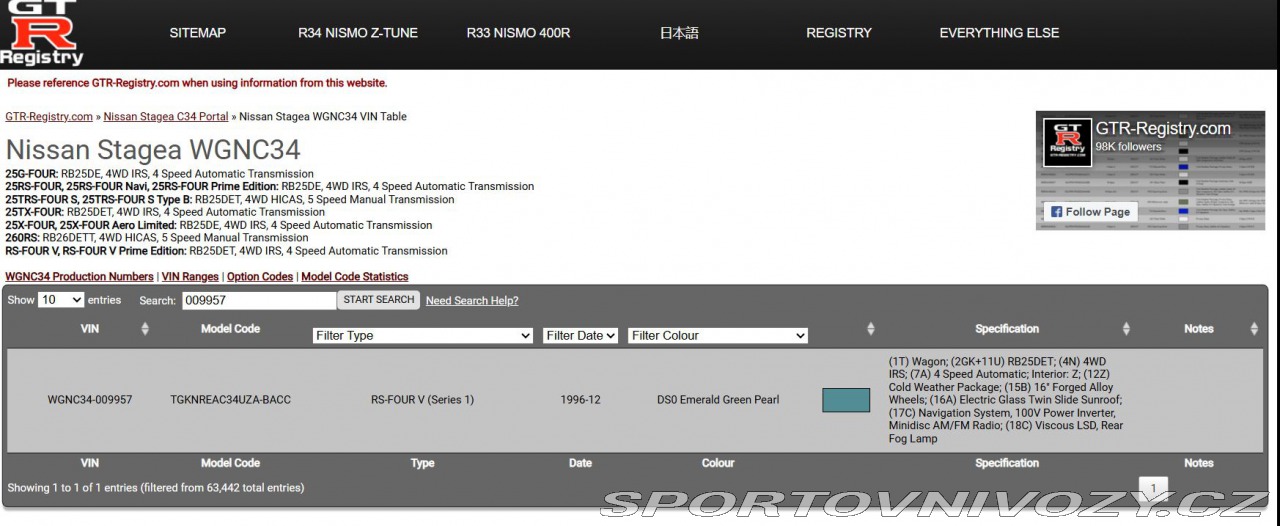
Task: Open SITEMAP in the top navigation
Action: (x=198, y=33)
